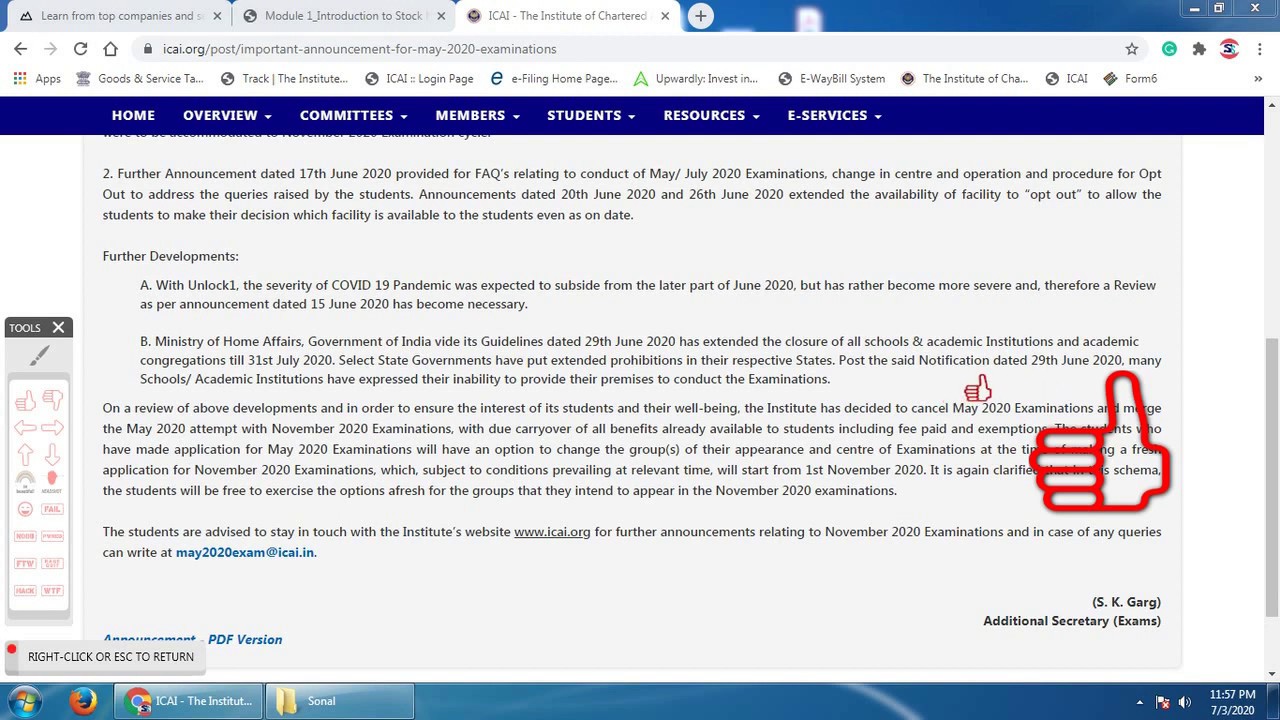Open 'e-Filing Home Page' bookmark
The height and width of the screenshot is (720, 1280).
click(x=553, y=78)
